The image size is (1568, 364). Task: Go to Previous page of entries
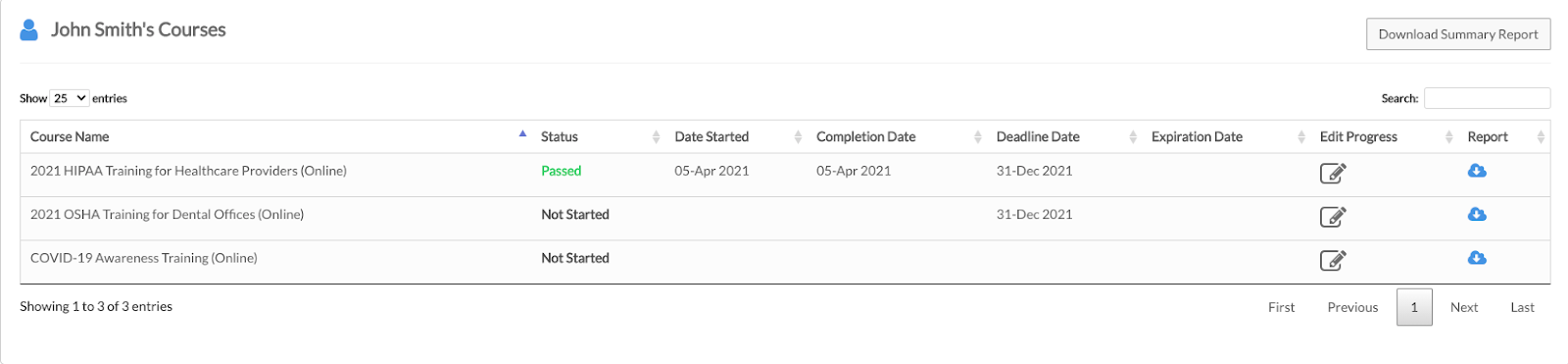coord(1352,307)
